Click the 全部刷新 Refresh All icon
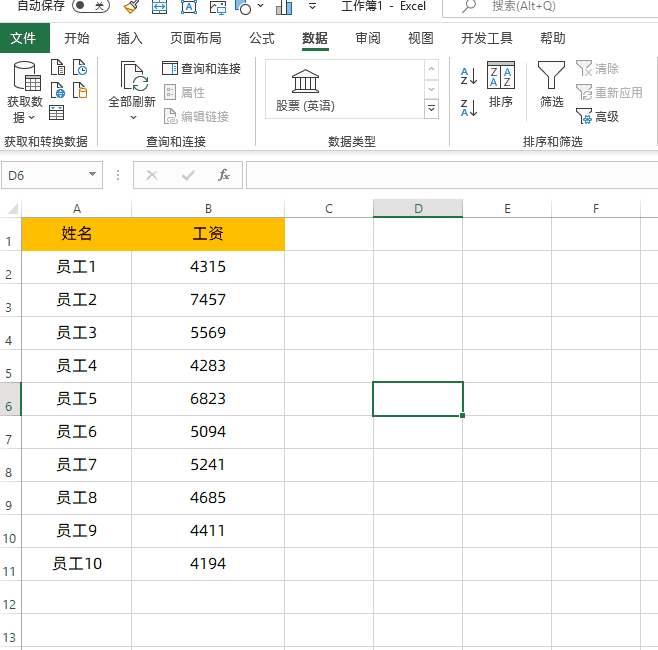The image size is (658, 650). pyautogui.click(x=133, y=76)
